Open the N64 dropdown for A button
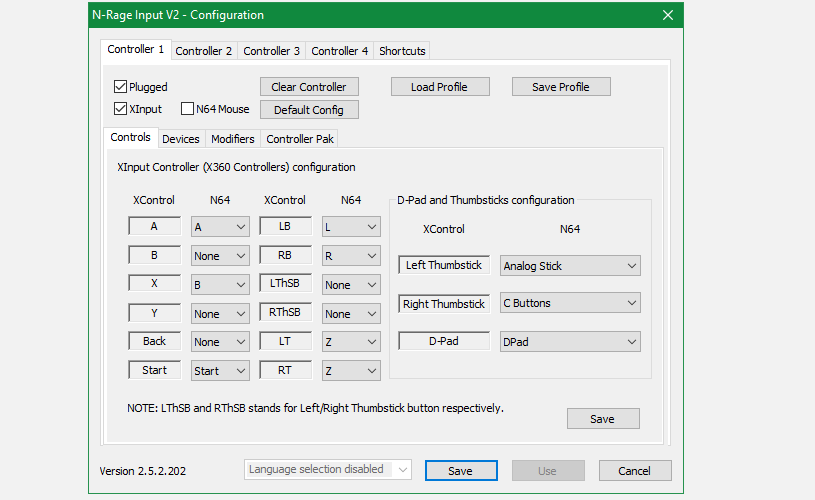Viewport: 815px width, 500px height. [x=220, y=227]
